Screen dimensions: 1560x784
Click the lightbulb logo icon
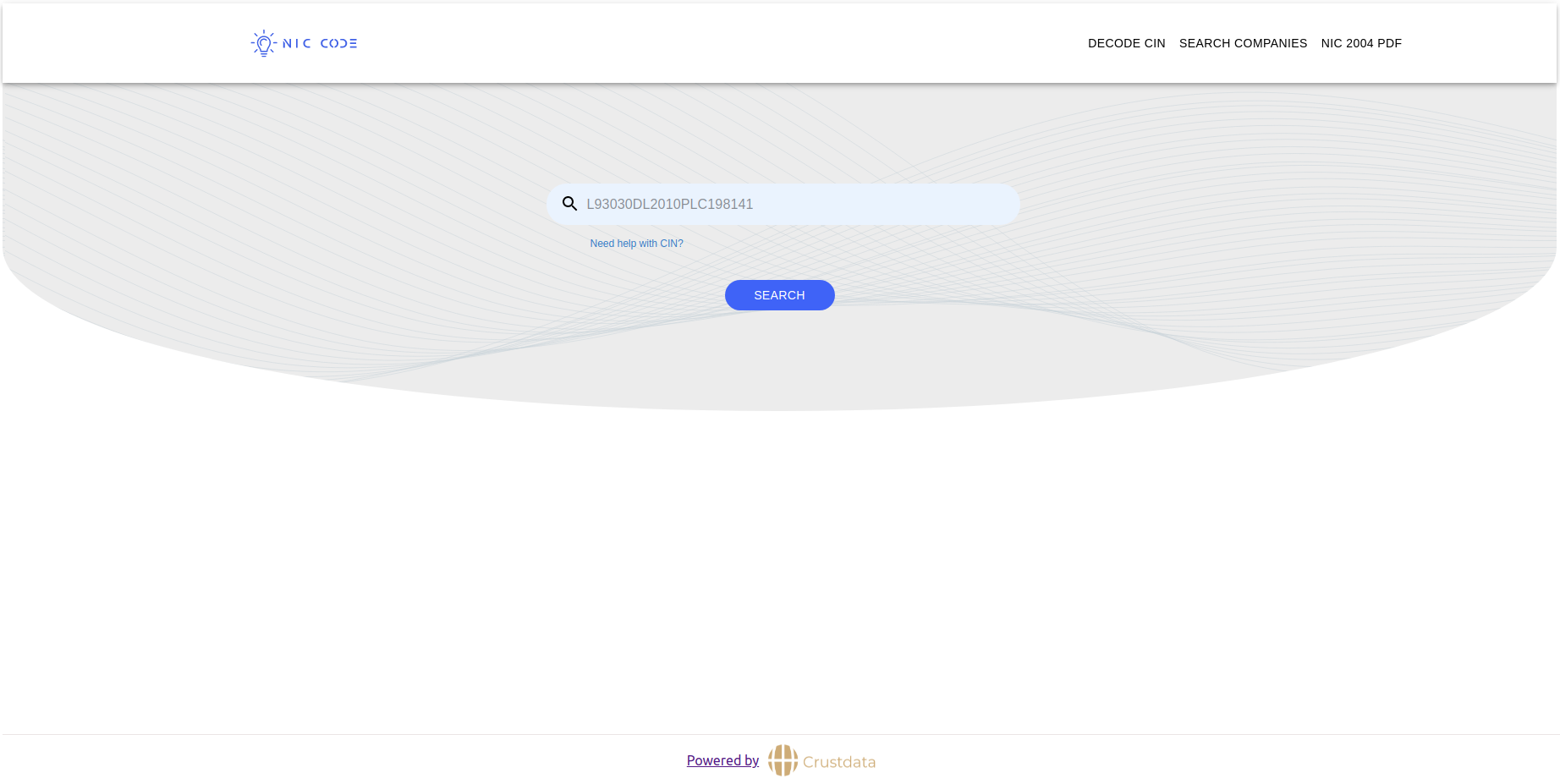263,42
